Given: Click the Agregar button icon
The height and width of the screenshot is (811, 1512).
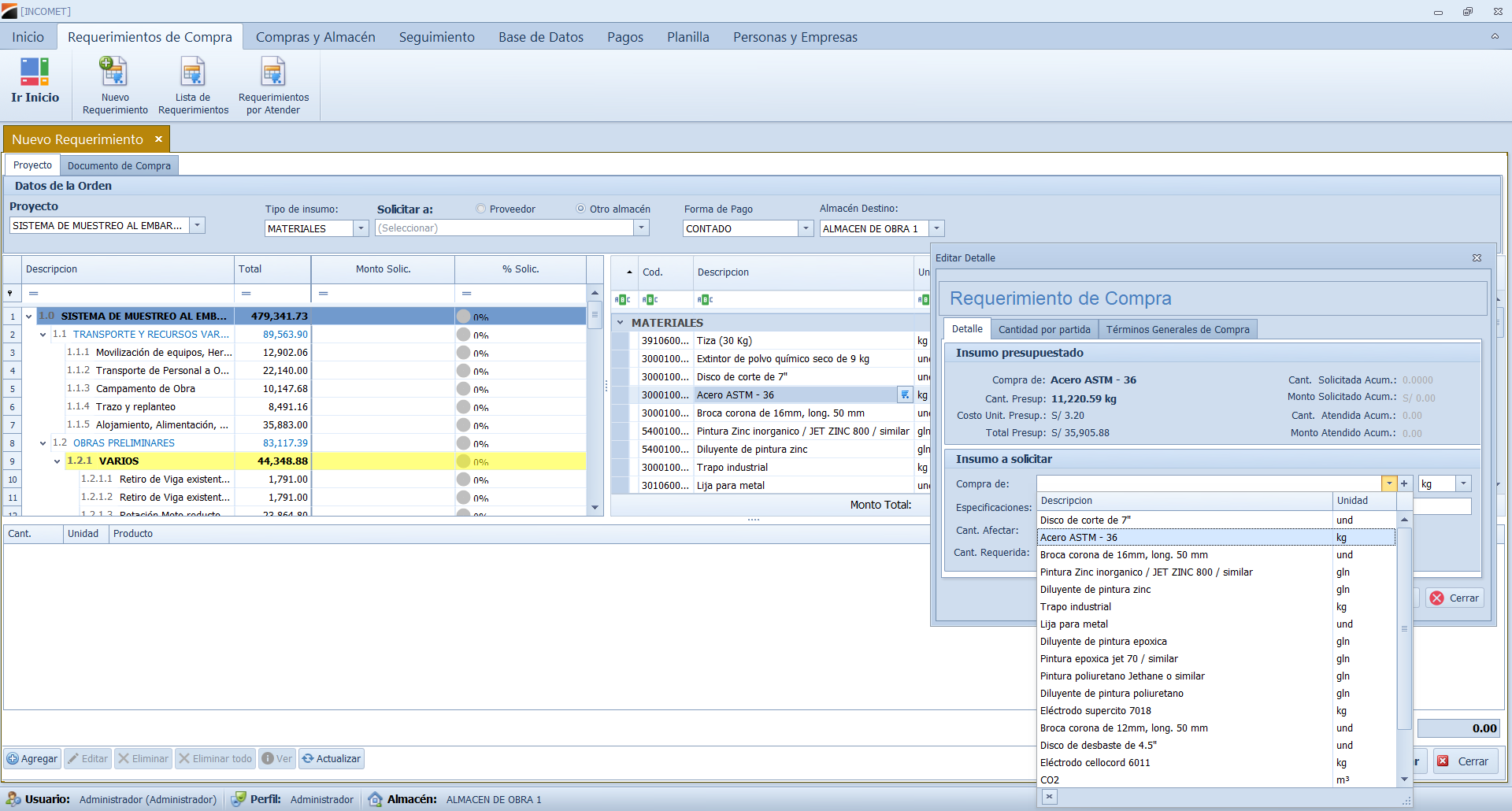Looking at the screenshot, I should [13, 759].
